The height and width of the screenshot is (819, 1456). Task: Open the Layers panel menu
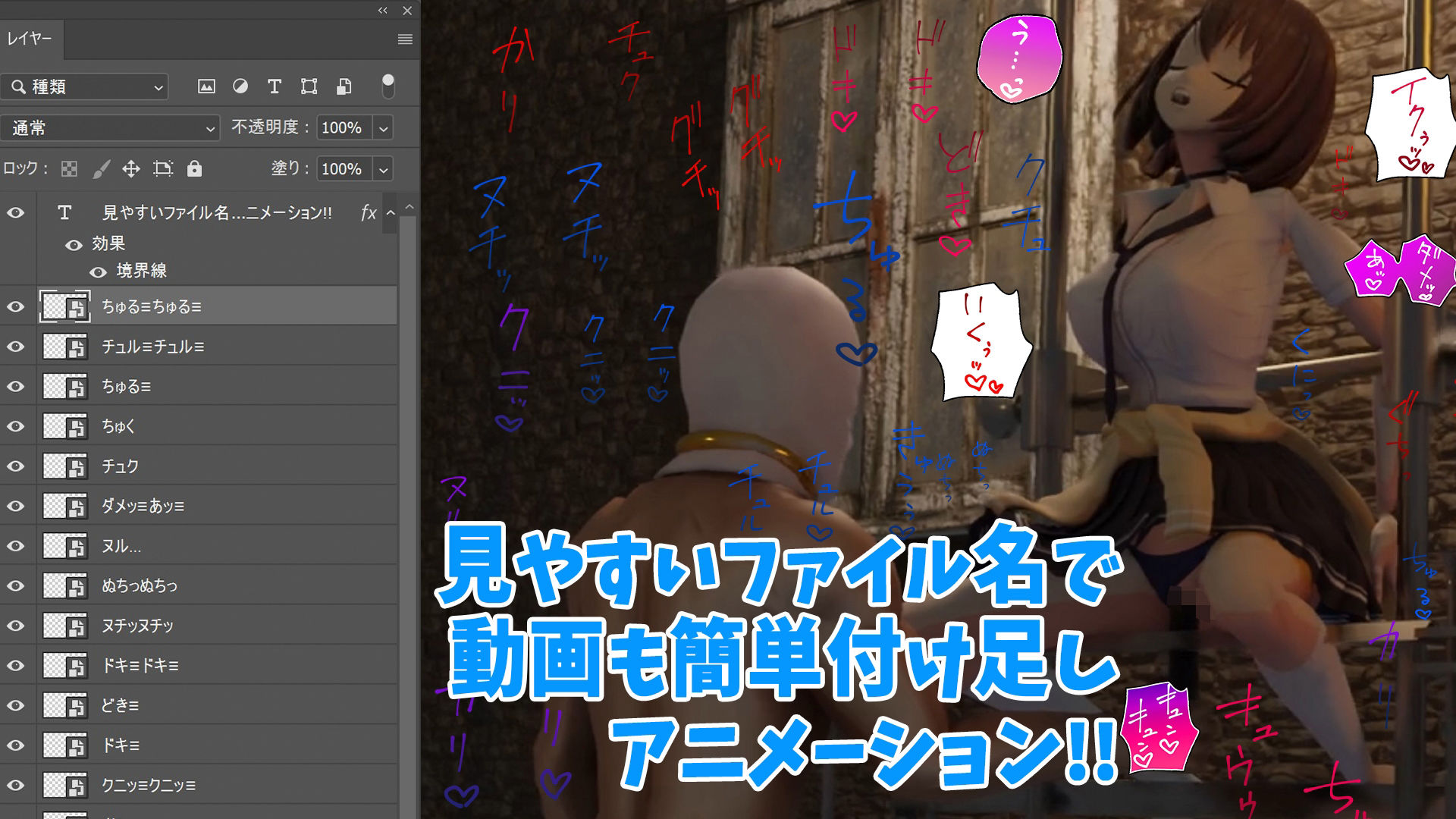click(x=406, y=39)
